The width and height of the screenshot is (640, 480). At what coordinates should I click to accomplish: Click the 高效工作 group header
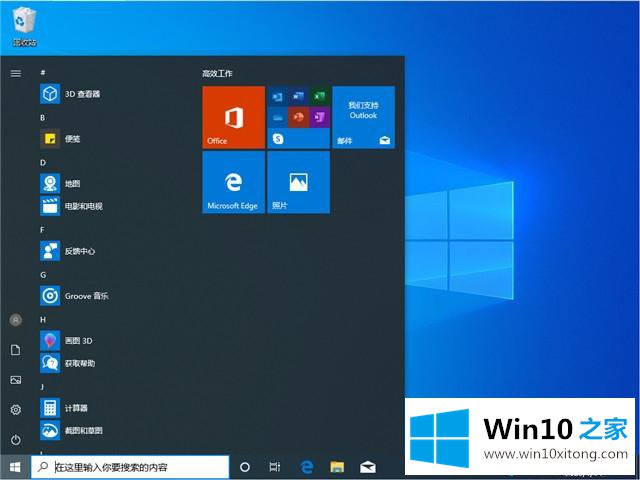click(217, 73)
